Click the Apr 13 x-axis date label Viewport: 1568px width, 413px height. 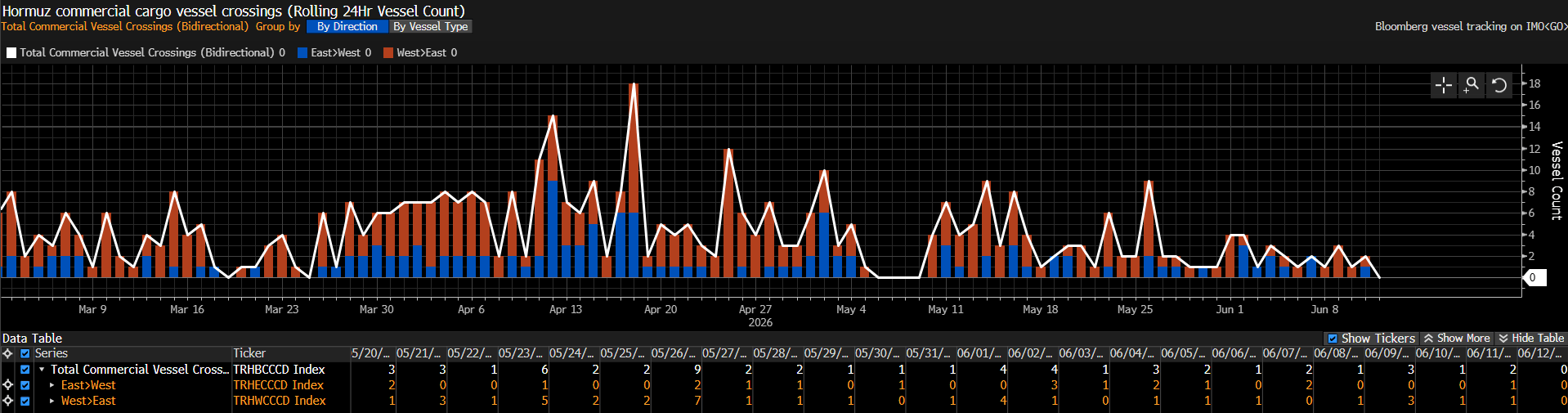click(x=566, y=310)
